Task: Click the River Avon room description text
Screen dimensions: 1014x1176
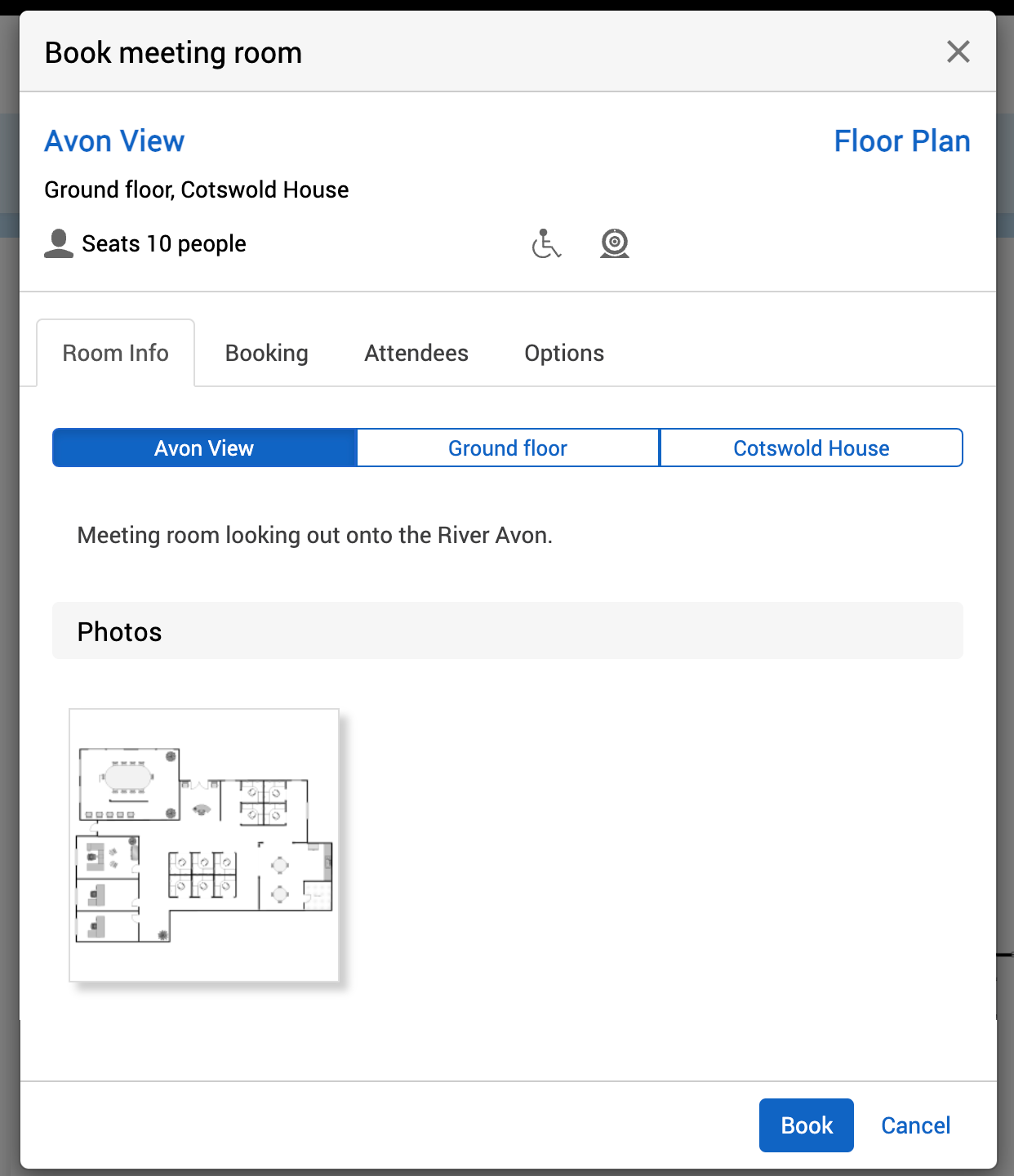Action: point(314,535)
